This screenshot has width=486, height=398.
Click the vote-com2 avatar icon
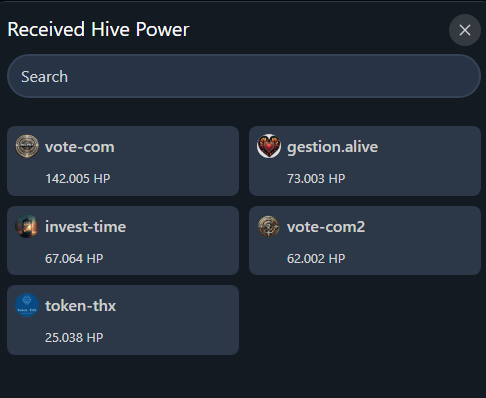pos(269,226)
